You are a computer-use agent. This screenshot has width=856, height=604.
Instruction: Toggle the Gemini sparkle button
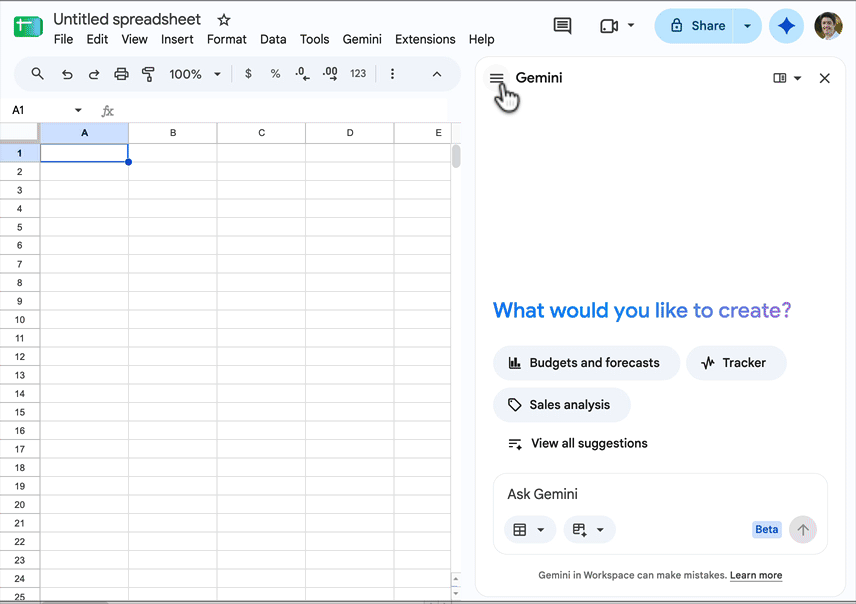(786, 26)
